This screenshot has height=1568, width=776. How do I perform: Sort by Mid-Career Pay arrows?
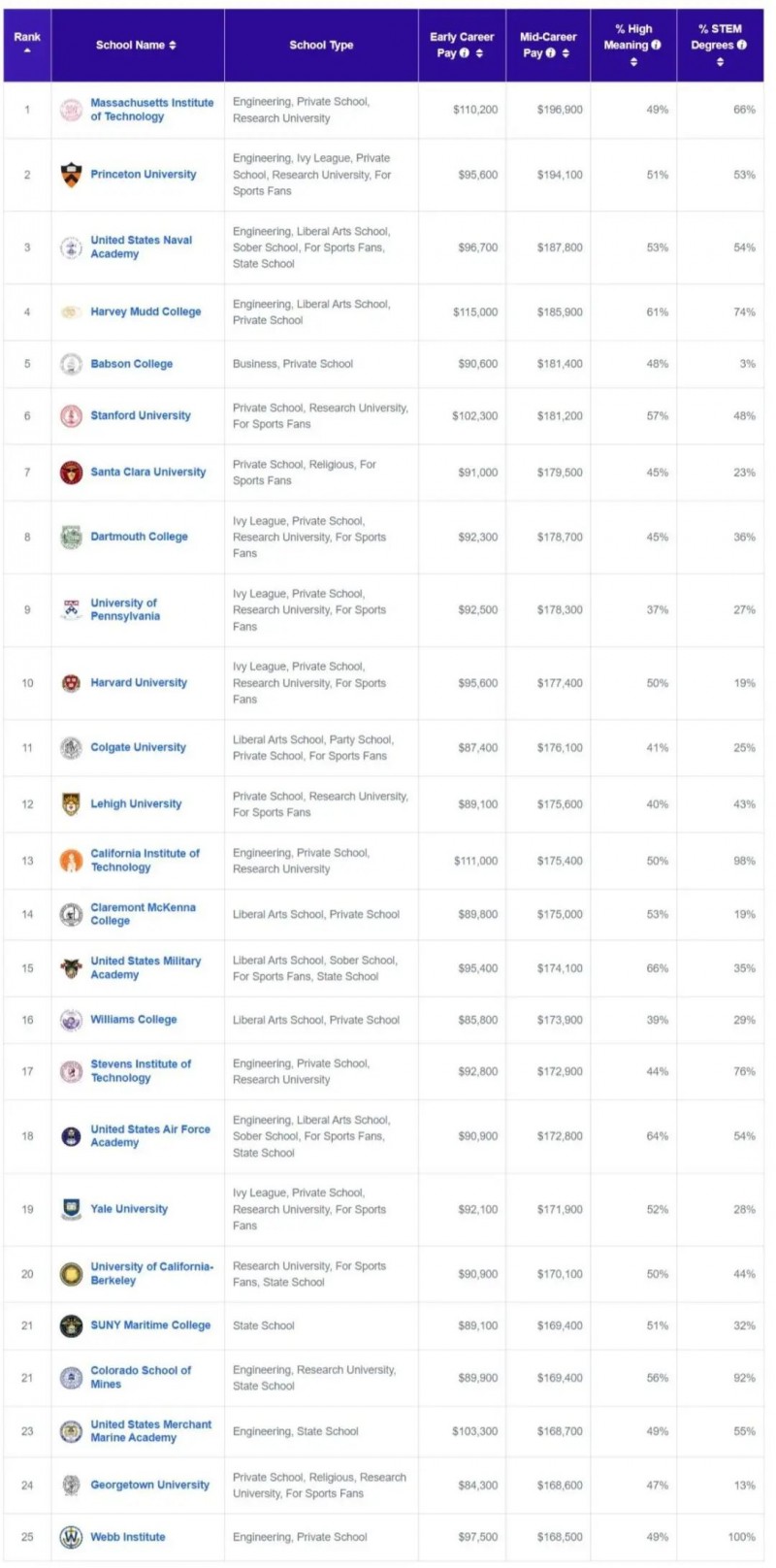[566, 53]
